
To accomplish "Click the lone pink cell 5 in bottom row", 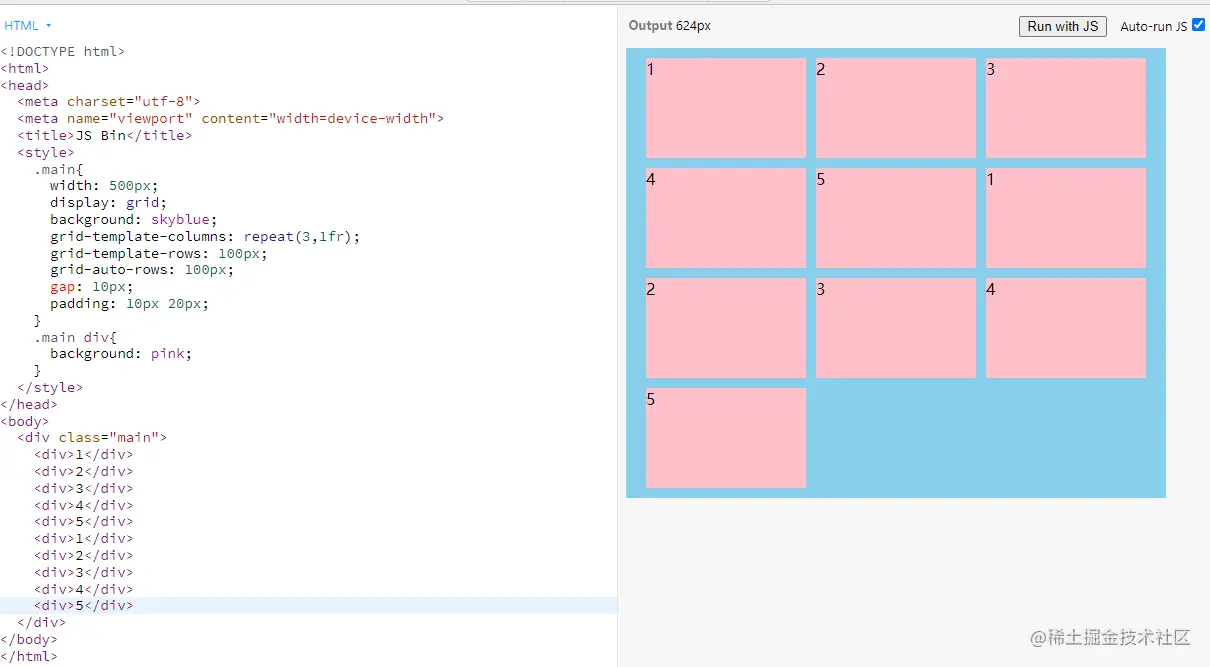I will pyautogui.click(x=726, y=438).
